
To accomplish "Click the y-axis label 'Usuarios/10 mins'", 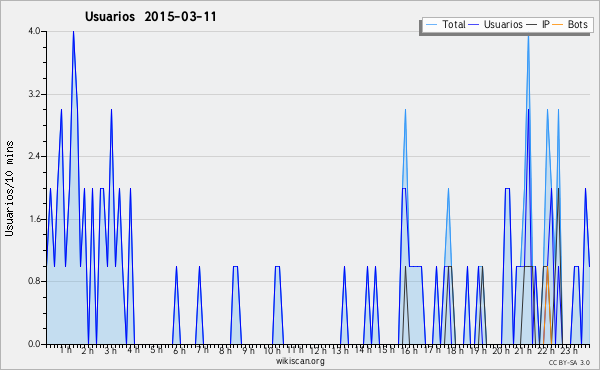I will coord(9,189).
